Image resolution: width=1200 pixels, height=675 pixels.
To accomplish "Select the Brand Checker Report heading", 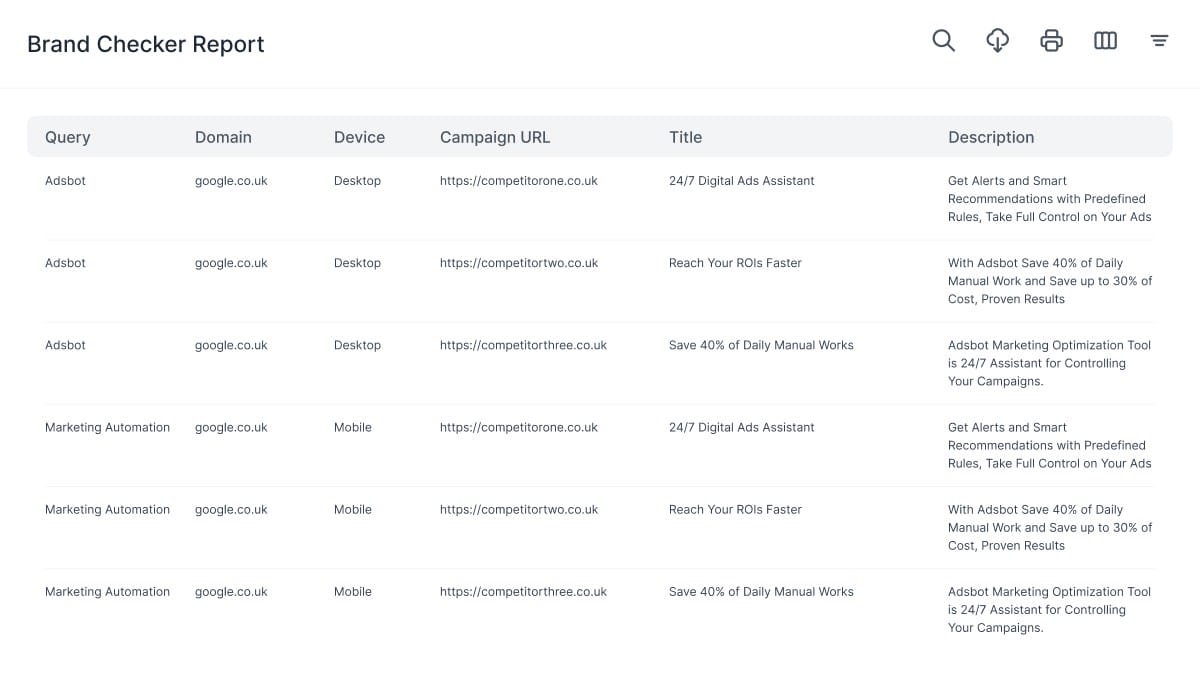I will (146, 44).
